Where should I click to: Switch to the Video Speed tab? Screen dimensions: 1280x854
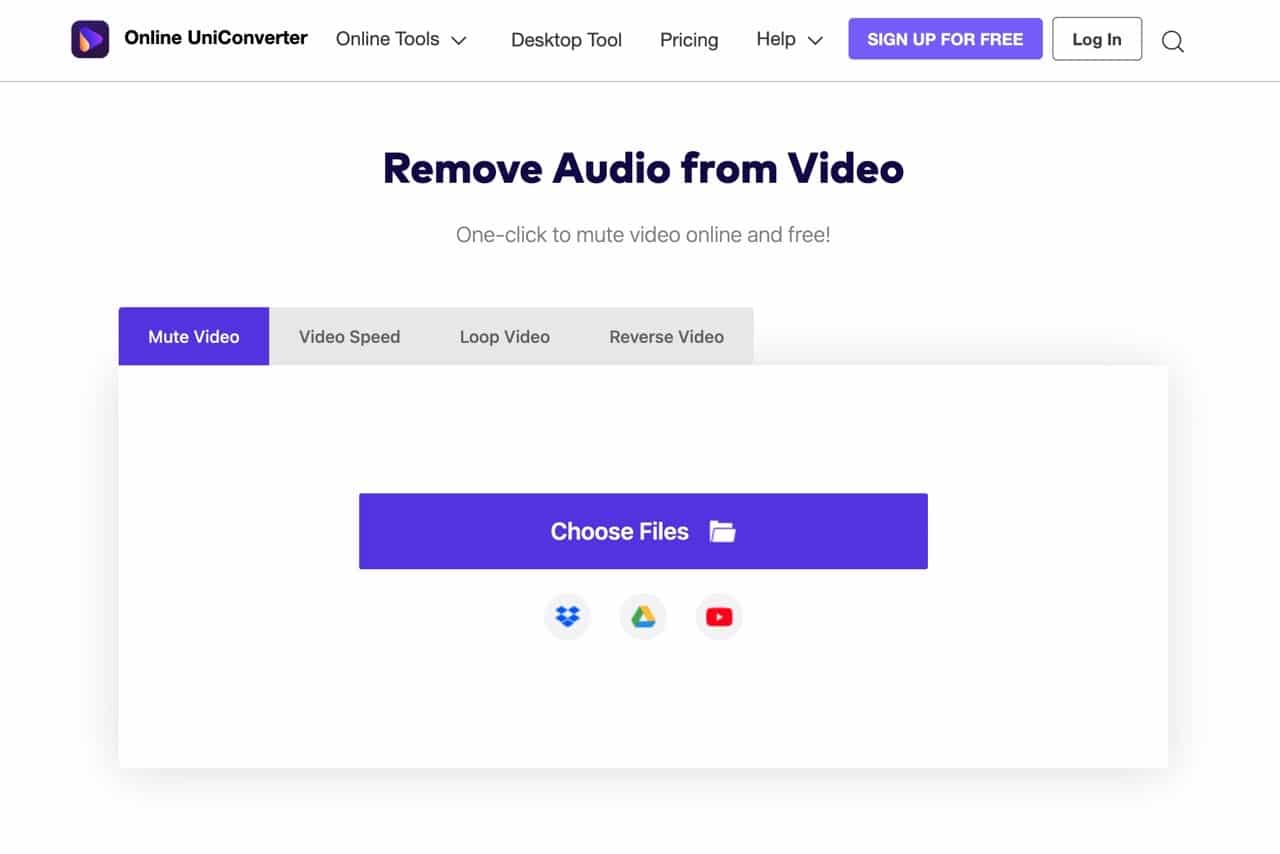click(x=349, y=336)
